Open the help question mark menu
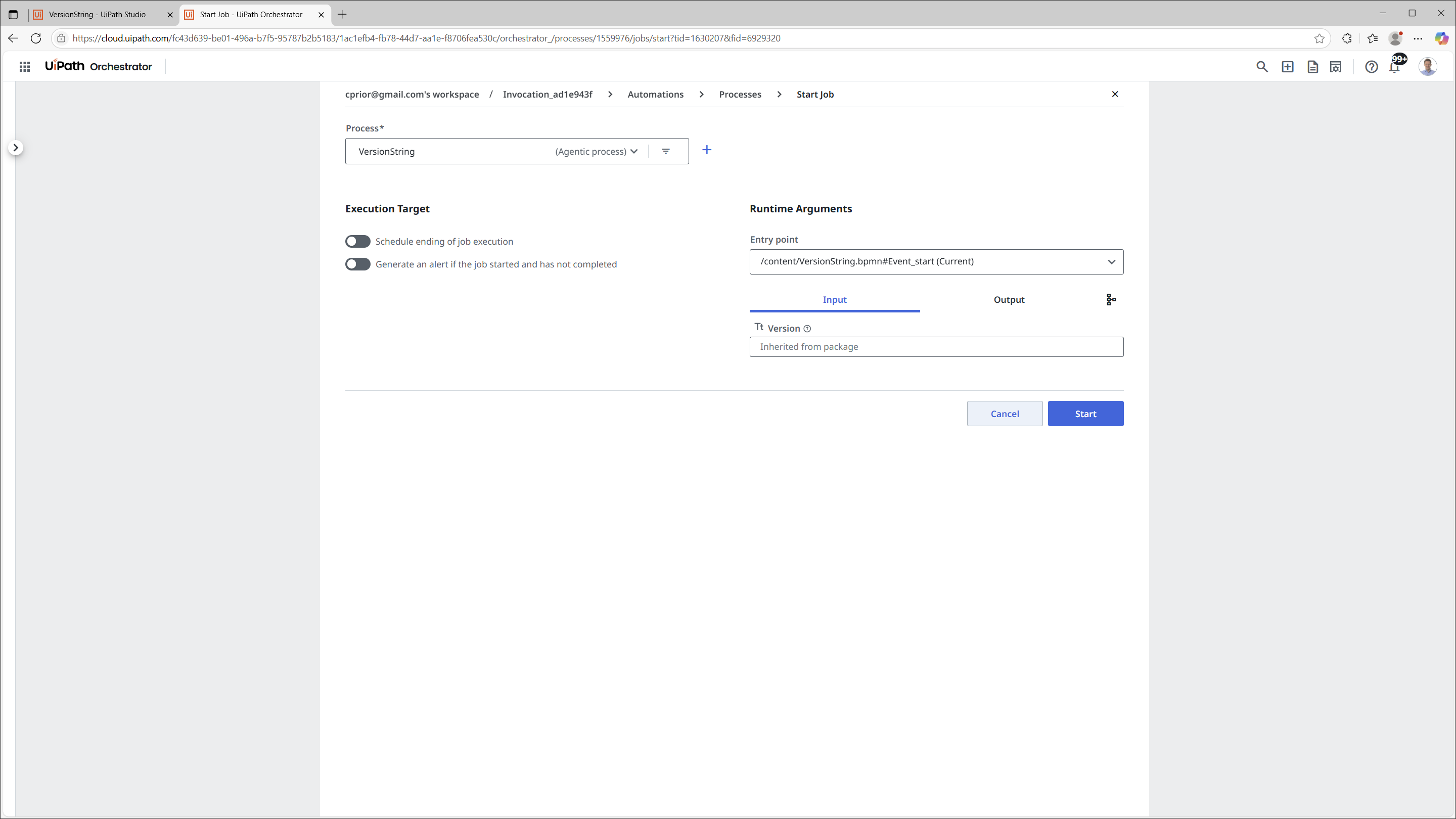The height and width of the screenshot is (819, 1456). (1371, 67)
